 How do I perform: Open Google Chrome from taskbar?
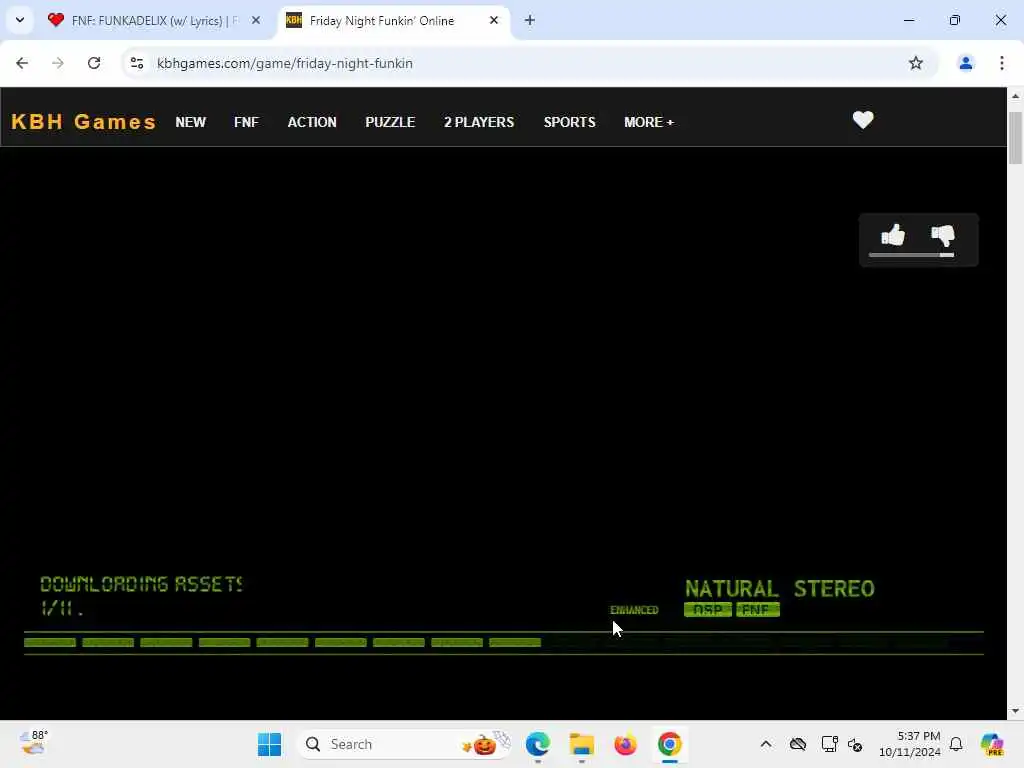coord(669,744)
